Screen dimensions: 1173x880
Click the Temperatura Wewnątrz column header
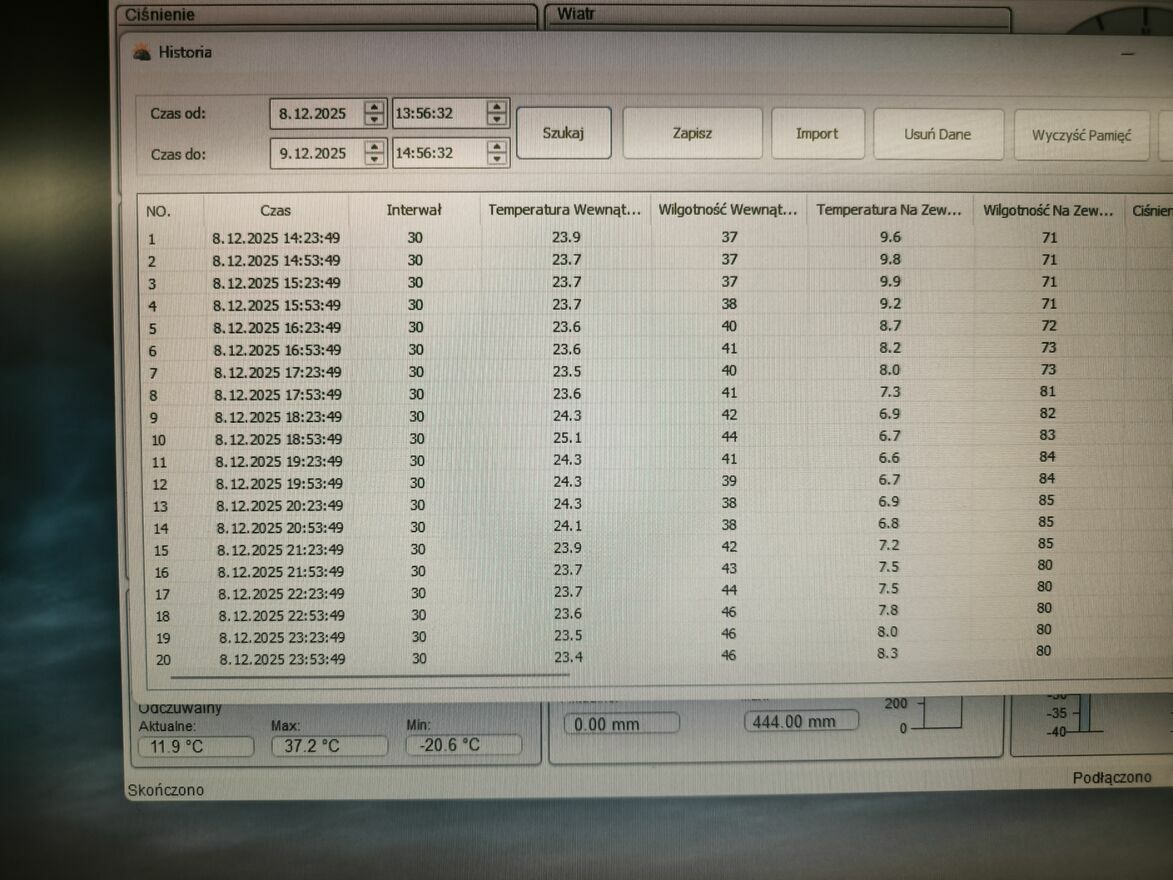tap(564, 210)
